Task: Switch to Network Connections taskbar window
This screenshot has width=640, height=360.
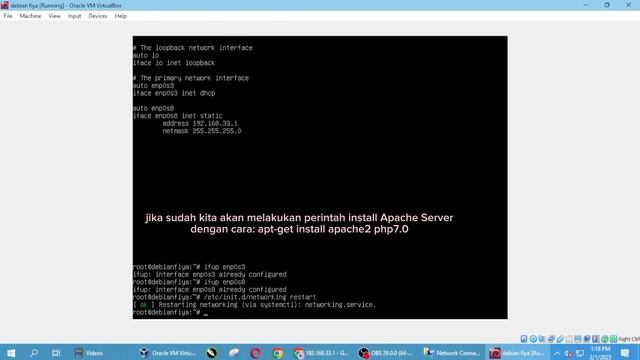Action: (x=451, y=353)
